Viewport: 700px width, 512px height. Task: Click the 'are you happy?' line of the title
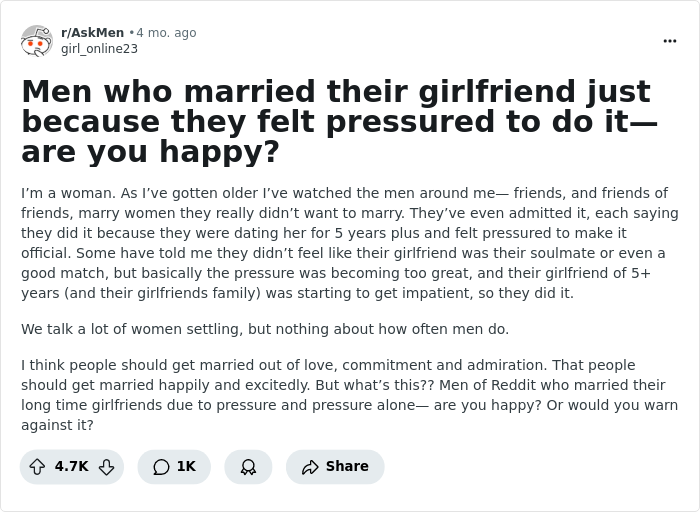(150, 153)
